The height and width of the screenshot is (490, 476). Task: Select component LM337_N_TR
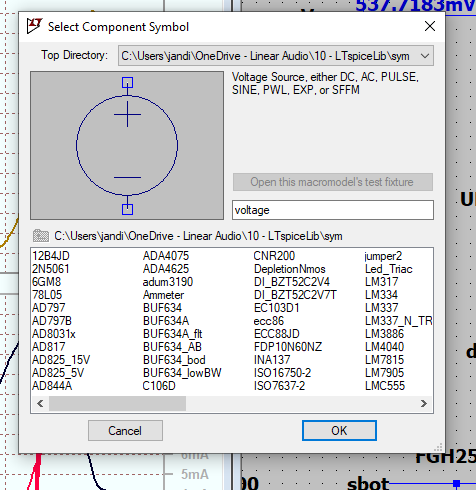click(x=399, y=321)
